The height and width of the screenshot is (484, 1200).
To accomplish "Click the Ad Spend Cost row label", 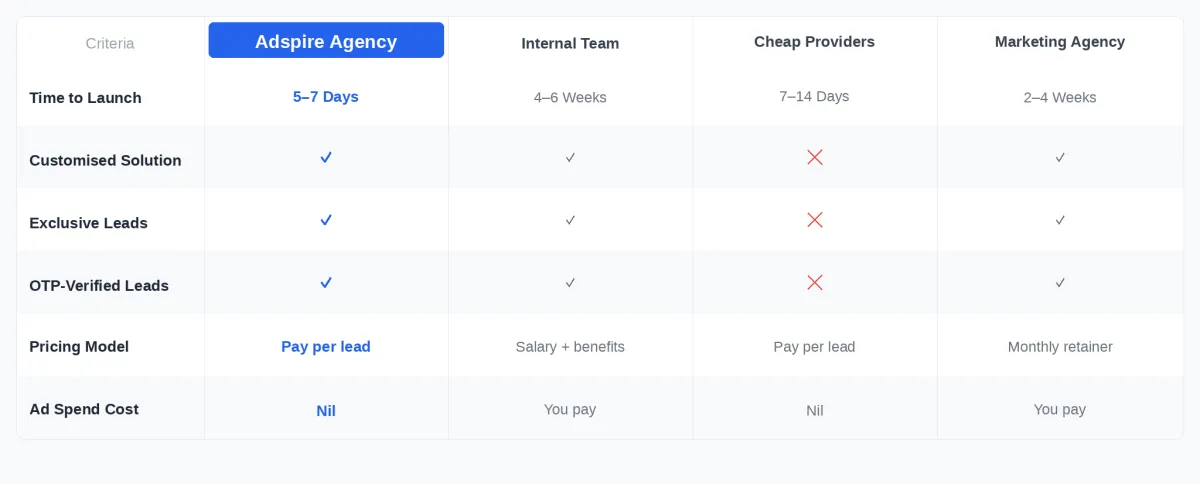I will coord(84,409).
